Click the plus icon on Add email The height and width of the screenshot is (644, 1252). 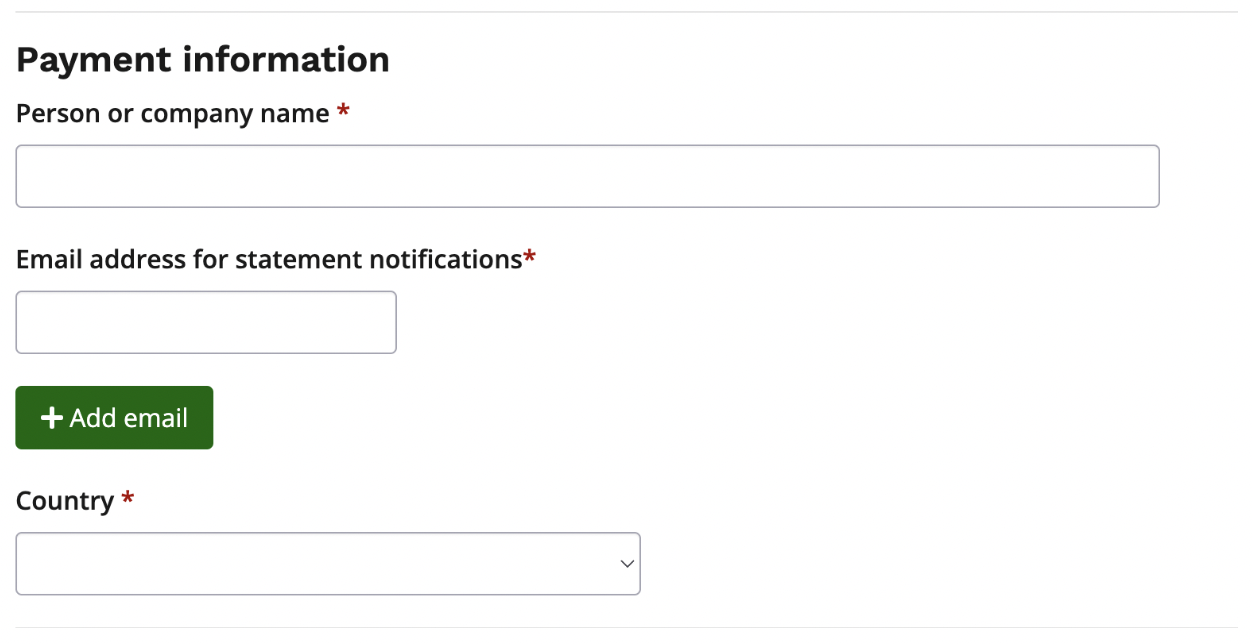click(51, 418)
